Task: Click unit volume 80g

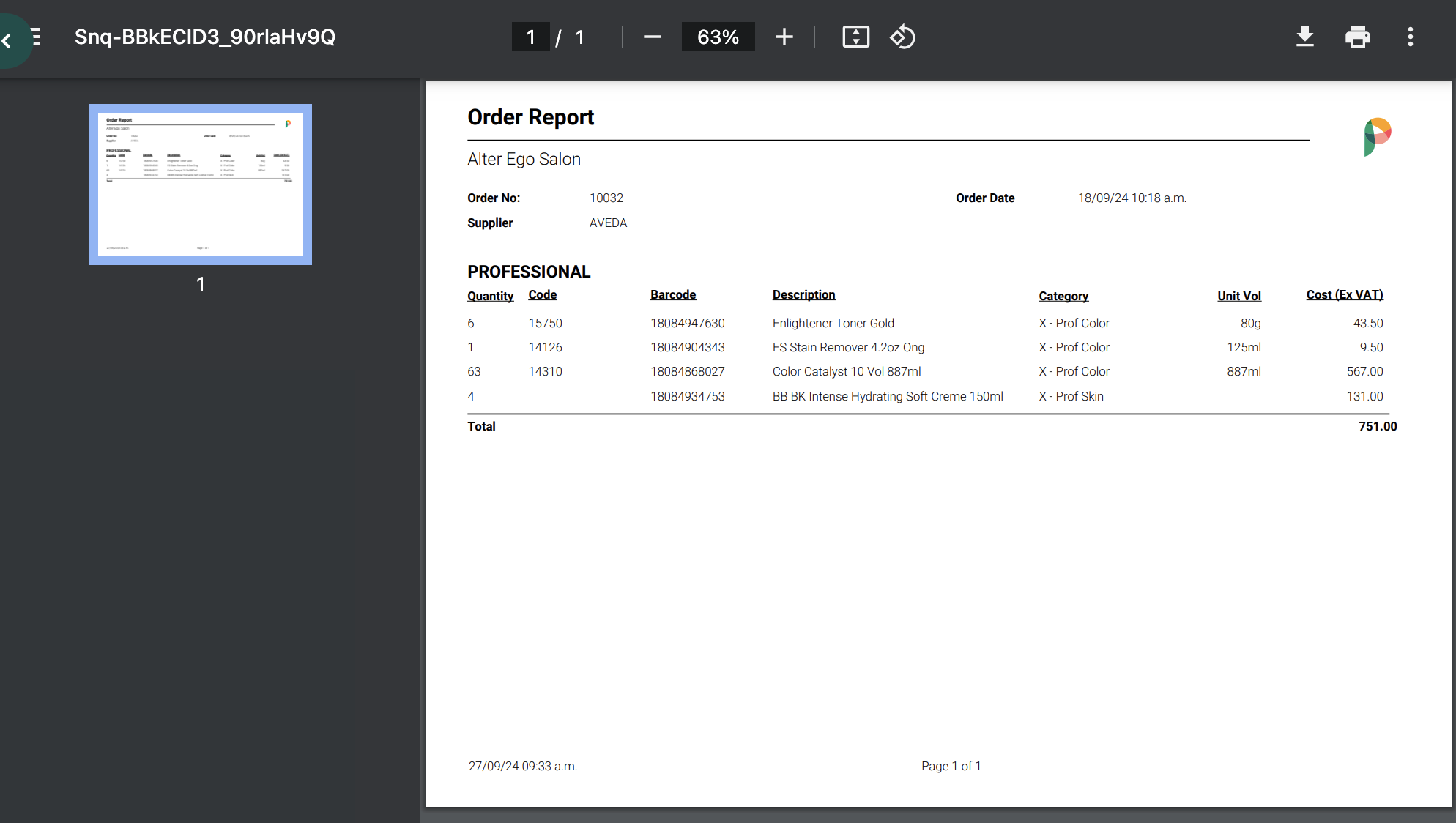Action: click(1250, 323)
